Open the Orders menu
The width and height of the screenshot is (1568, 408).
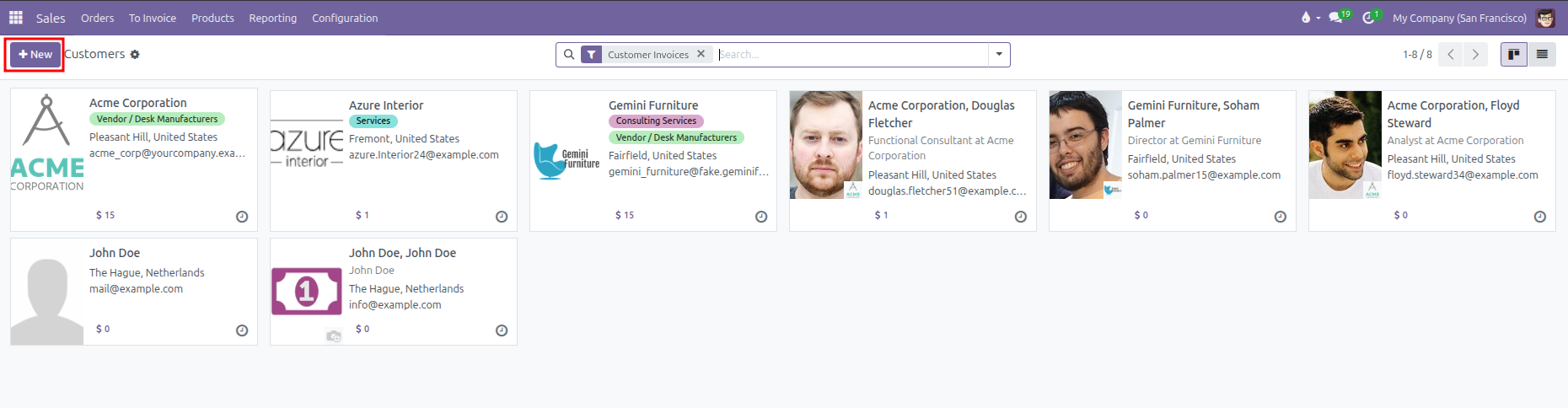(x=98, y=18)
